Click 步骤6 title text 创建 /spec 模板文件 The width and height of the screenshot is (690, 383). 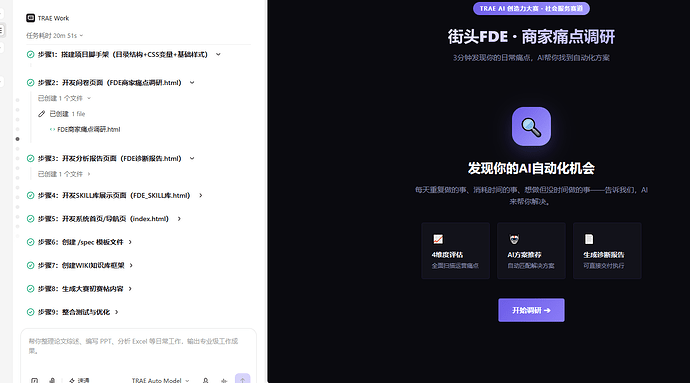[x=92, y=242]
